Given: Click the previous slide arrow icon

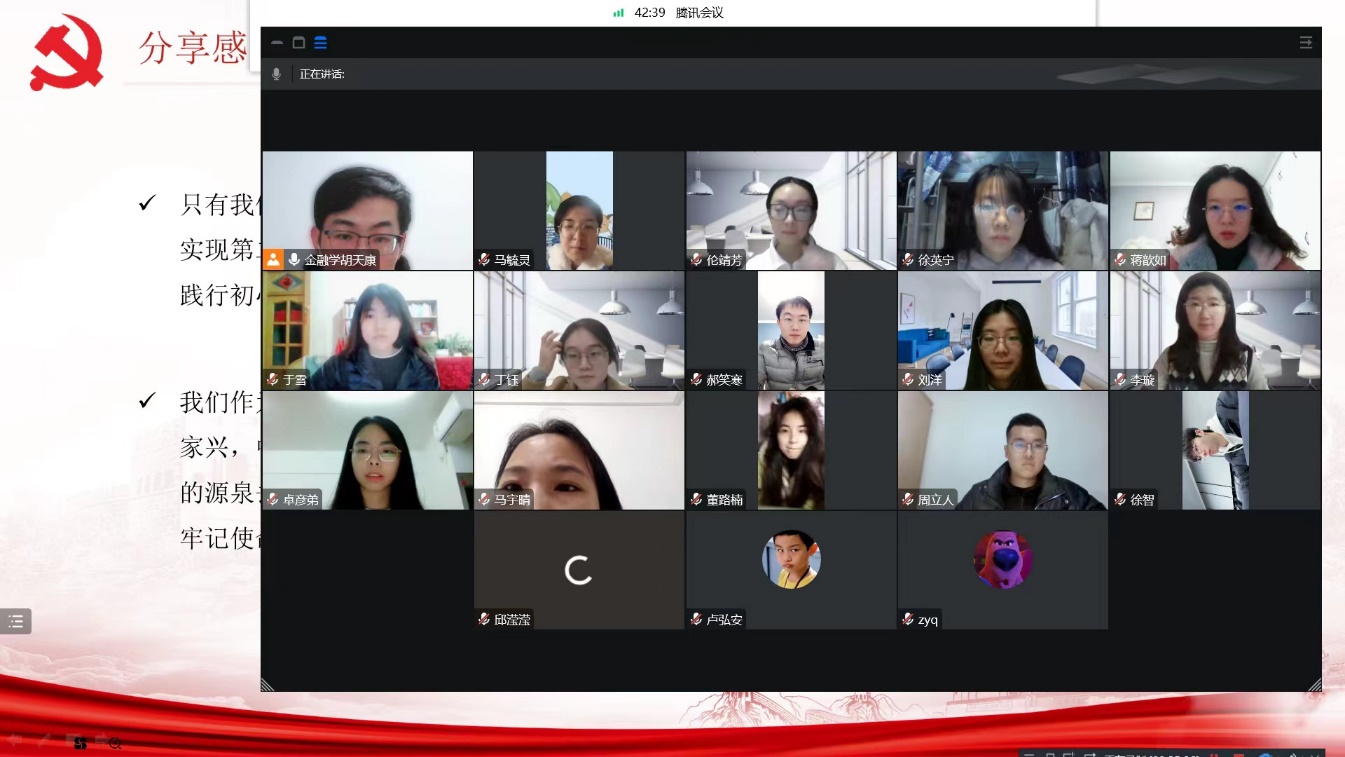Looking at the screenshot, I should coord(15,742).
